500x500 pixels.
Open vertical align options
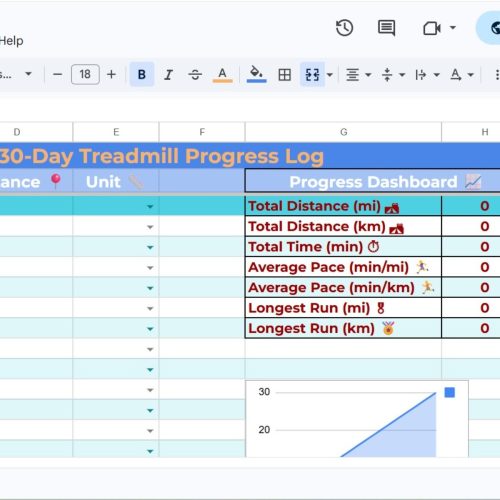click(x=387, y=75)
